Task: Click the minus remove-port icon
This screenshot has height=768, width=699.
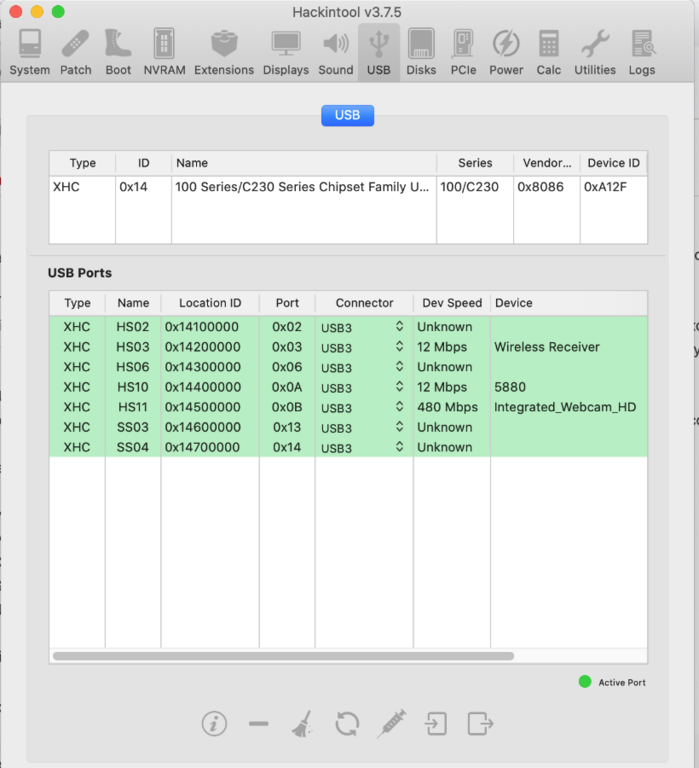Action: tap(258, 723)
